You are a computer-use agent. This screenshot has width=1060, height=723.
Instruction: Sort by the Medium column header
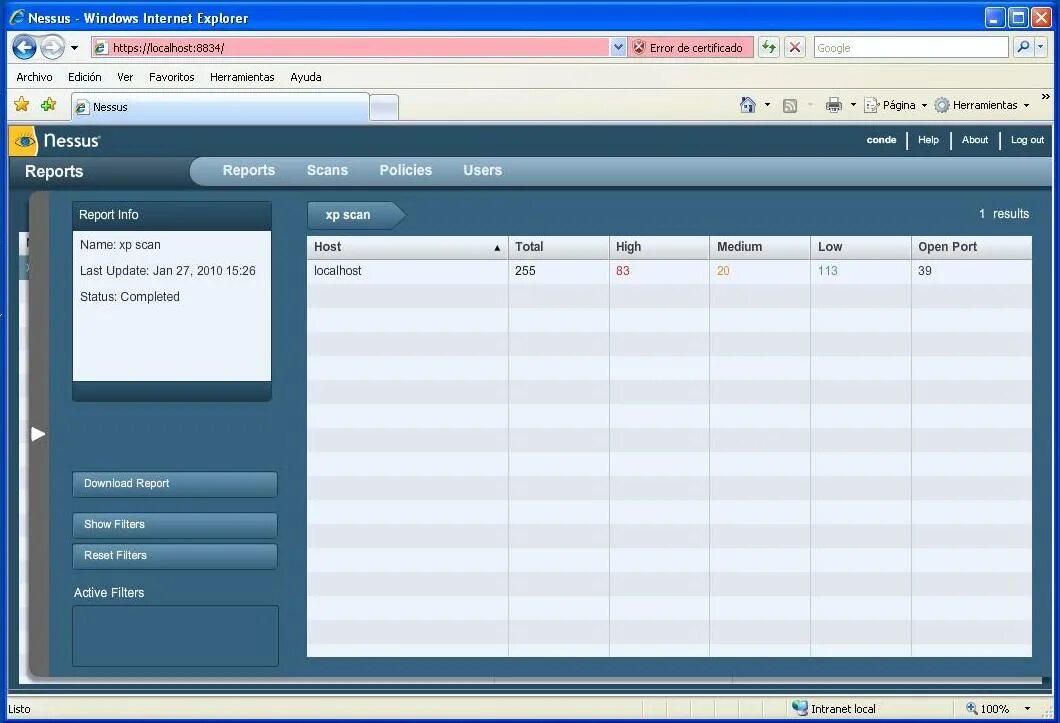click(760, 247)
